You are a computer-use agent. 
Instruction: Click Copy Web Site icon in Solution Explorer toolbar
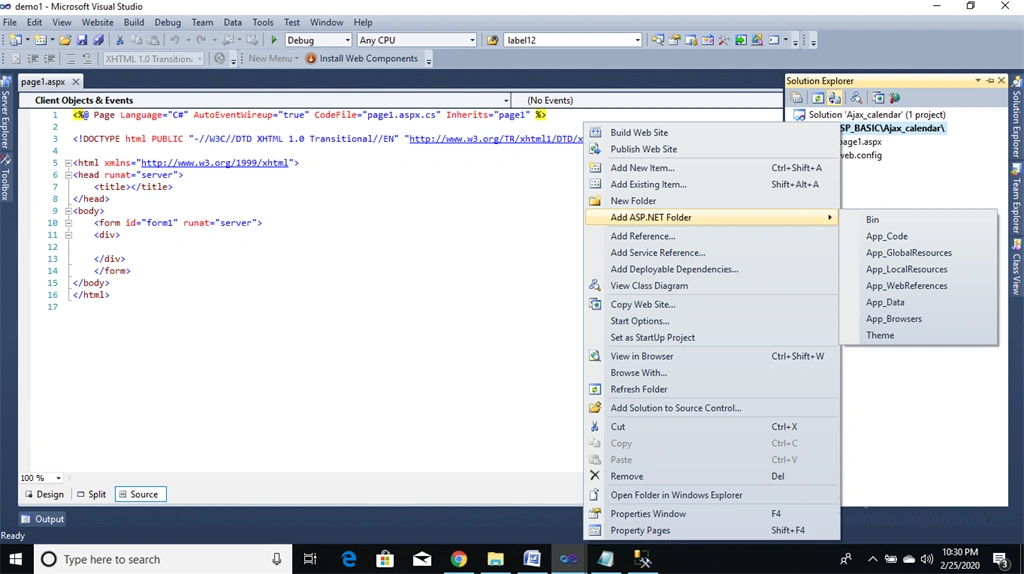(878, 98)
